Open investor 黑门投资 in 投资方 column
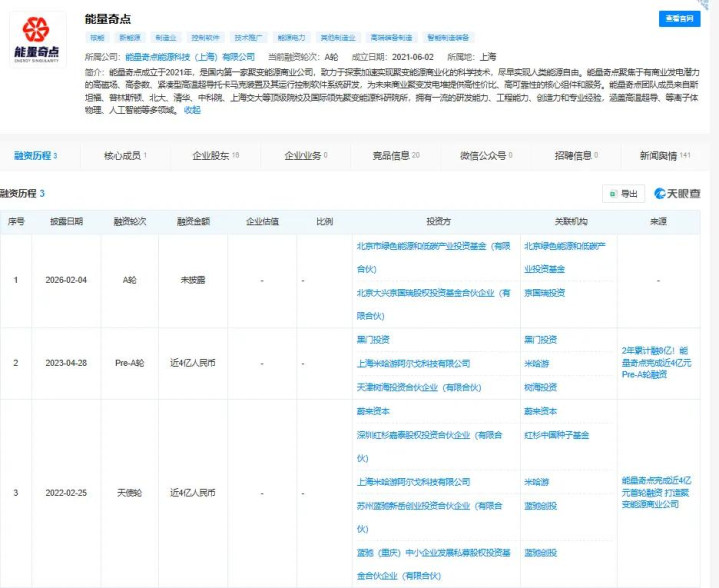This screenshot has height=588, width=719. click(373, 340)
